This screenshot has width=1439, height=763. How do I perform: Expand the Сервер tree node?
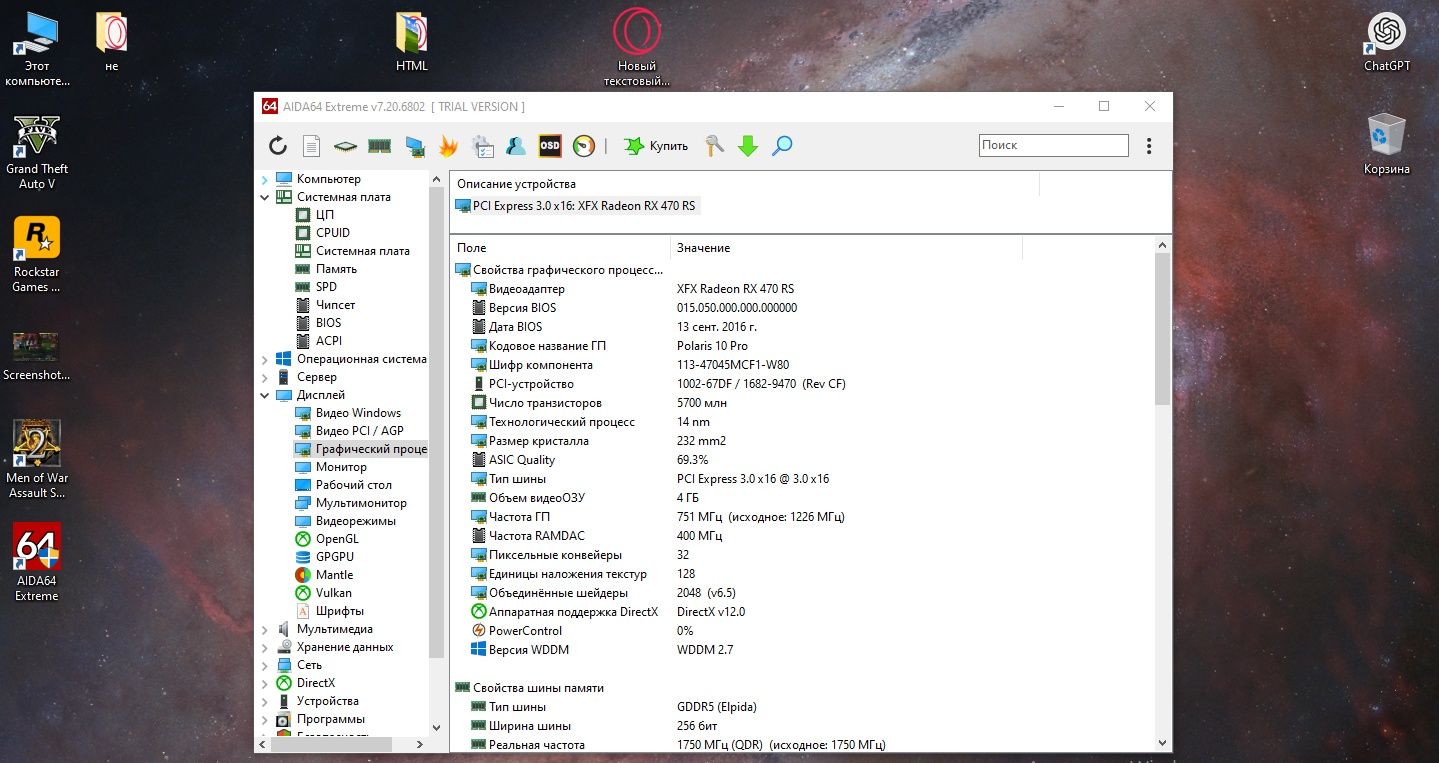pyautogui.click(x=264, y=377)
